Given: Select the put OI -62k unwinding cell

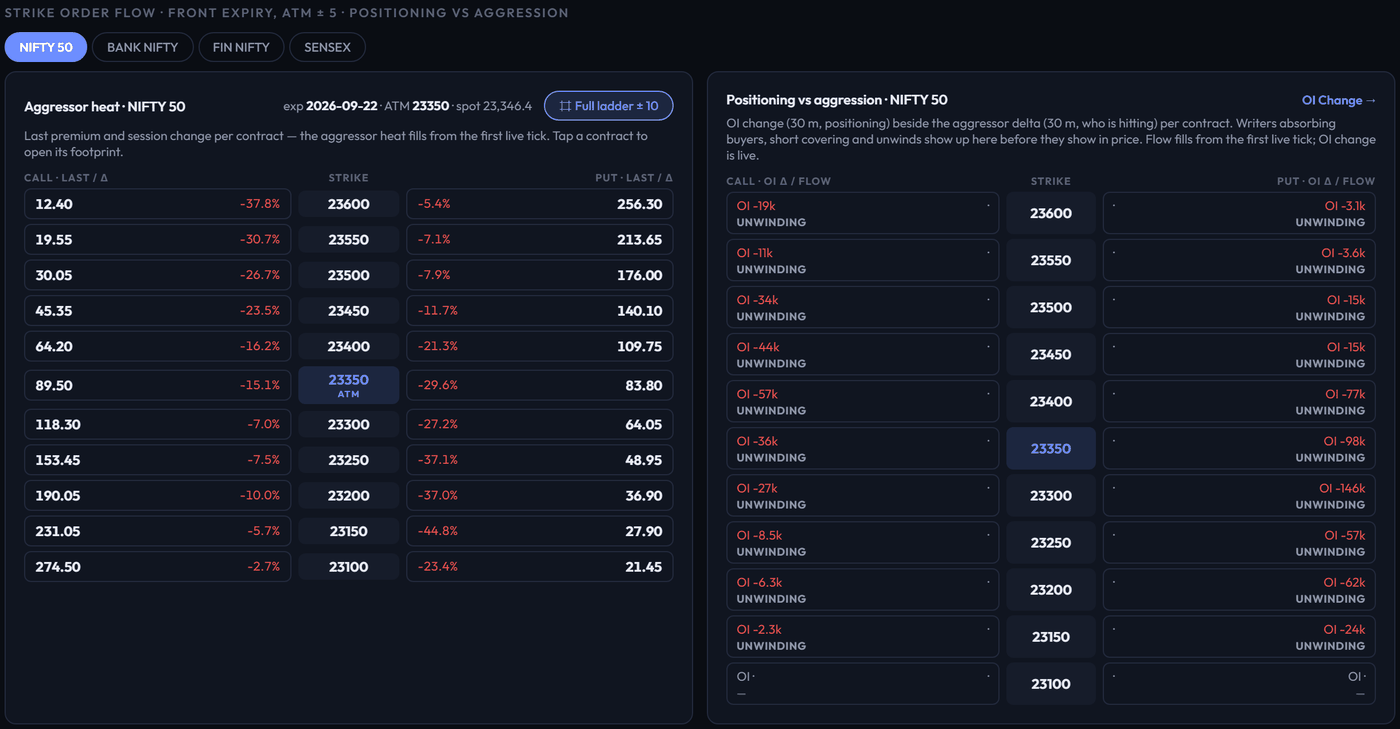Looking at the screenshot, I should click(1239, 589).
